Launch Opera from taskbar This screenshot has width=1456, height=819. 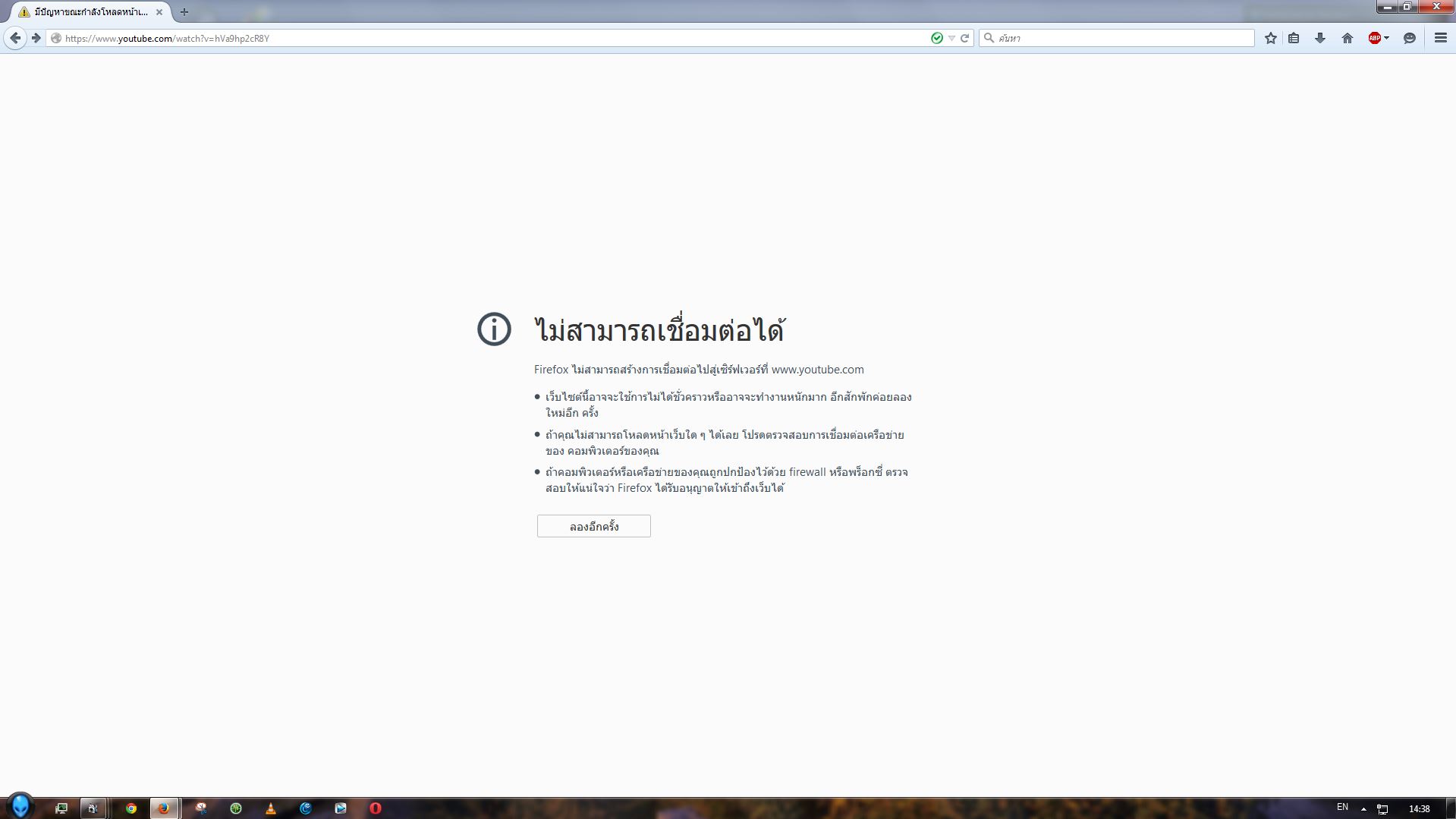pyautogui.click(x=376, y=808)
